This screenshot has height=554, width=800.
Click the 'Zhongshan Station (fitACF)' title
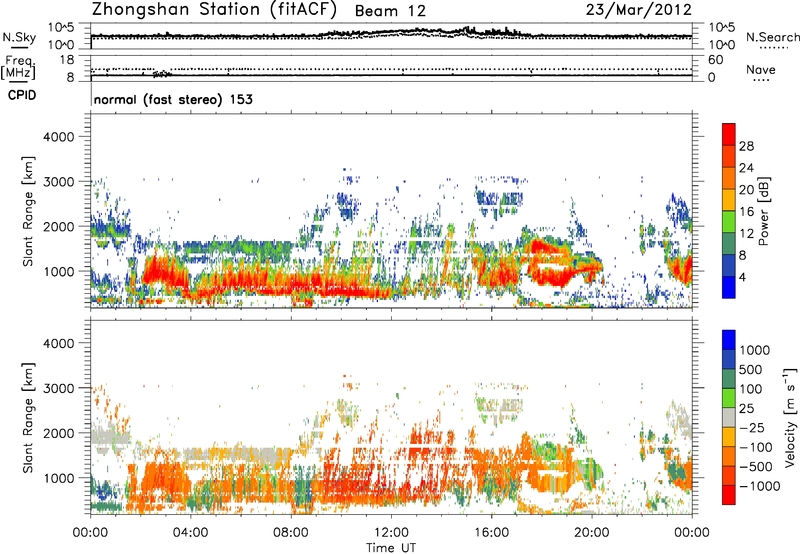coord(214,10)
